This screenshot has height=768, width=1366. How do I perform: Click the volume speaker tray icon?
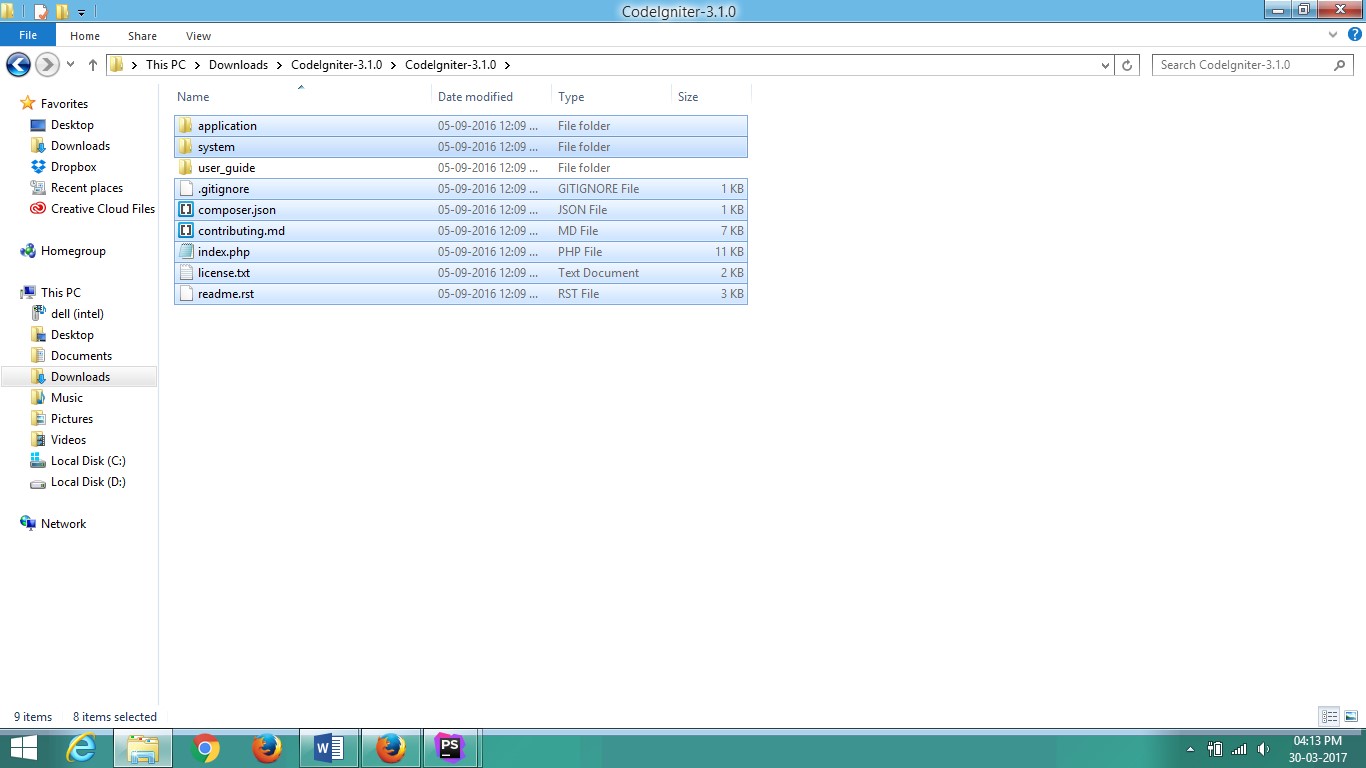pos(1264,748)
